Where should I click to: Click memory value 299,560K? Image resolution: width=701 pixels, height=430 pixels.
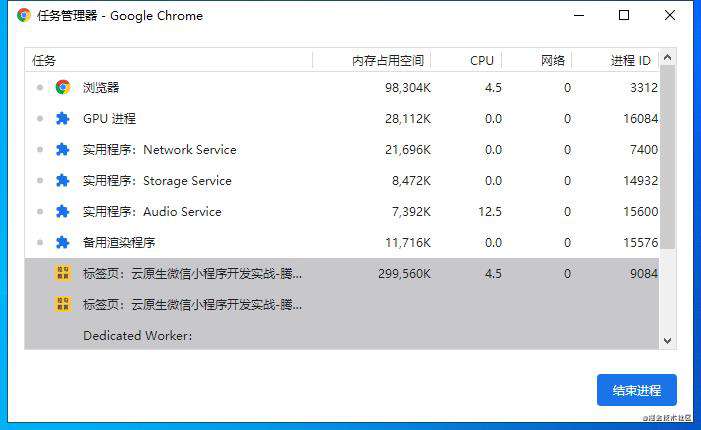tap(405, 273)
